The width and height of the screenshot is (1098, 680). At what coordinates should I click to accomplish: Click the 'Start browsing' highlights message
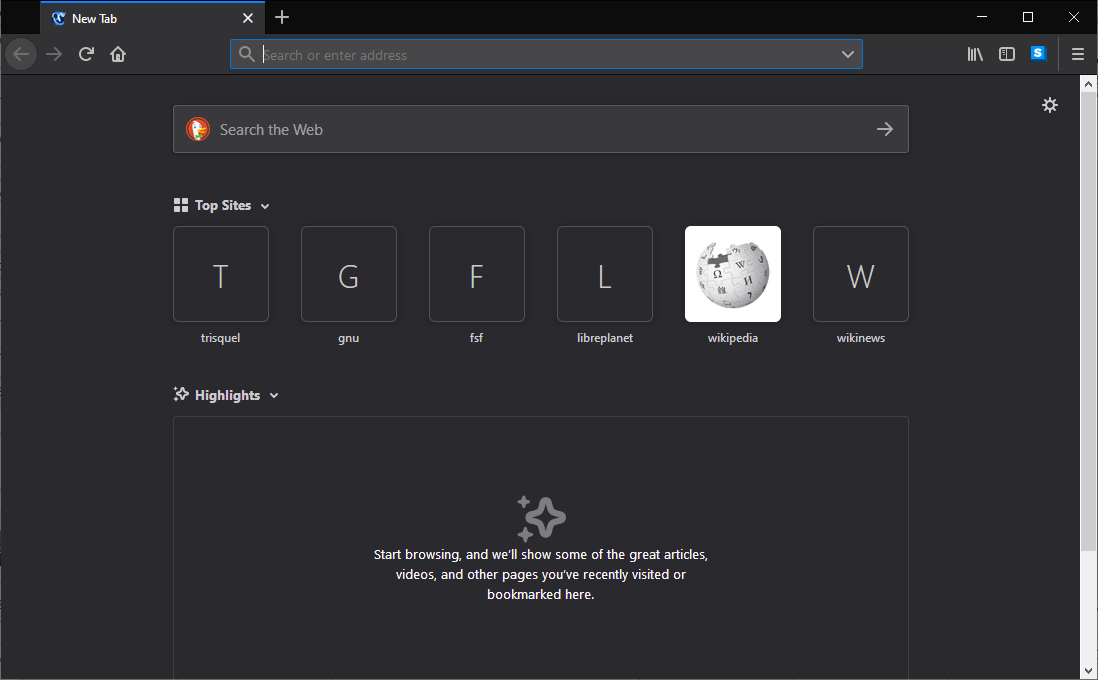tap(541, 574)
